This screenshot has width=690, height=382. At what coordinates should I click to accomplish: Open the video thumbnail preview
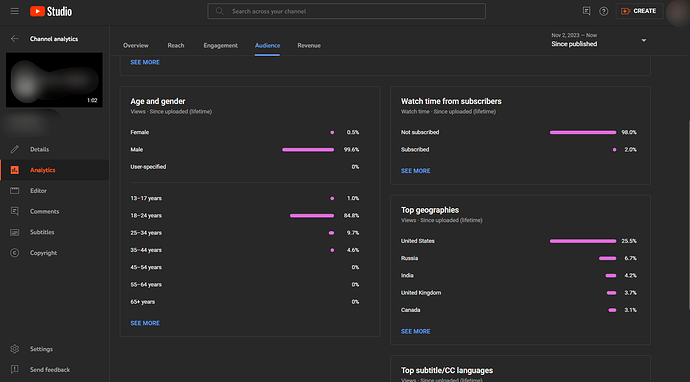click(54, 80)
